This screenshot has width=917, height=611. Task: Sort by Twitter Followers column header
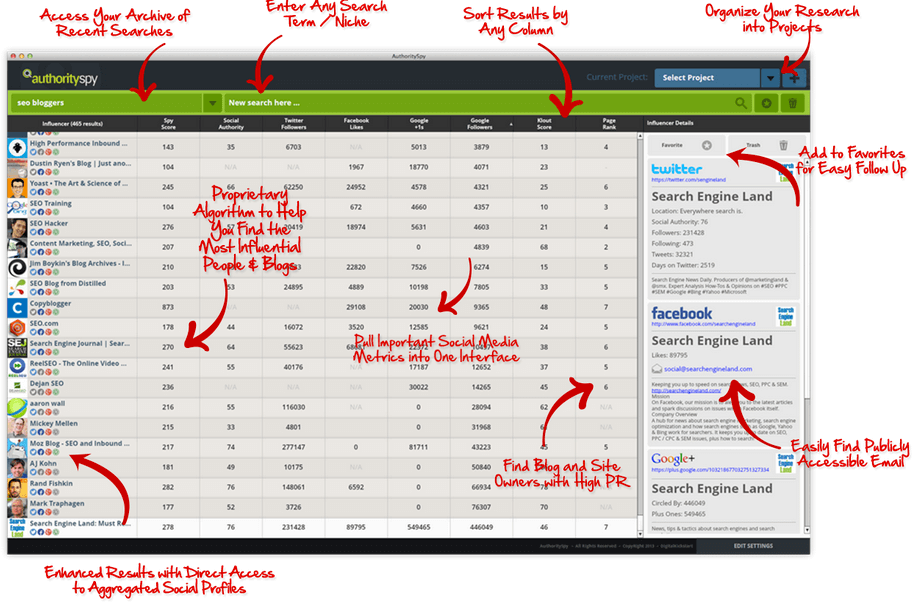pos(294,124)
